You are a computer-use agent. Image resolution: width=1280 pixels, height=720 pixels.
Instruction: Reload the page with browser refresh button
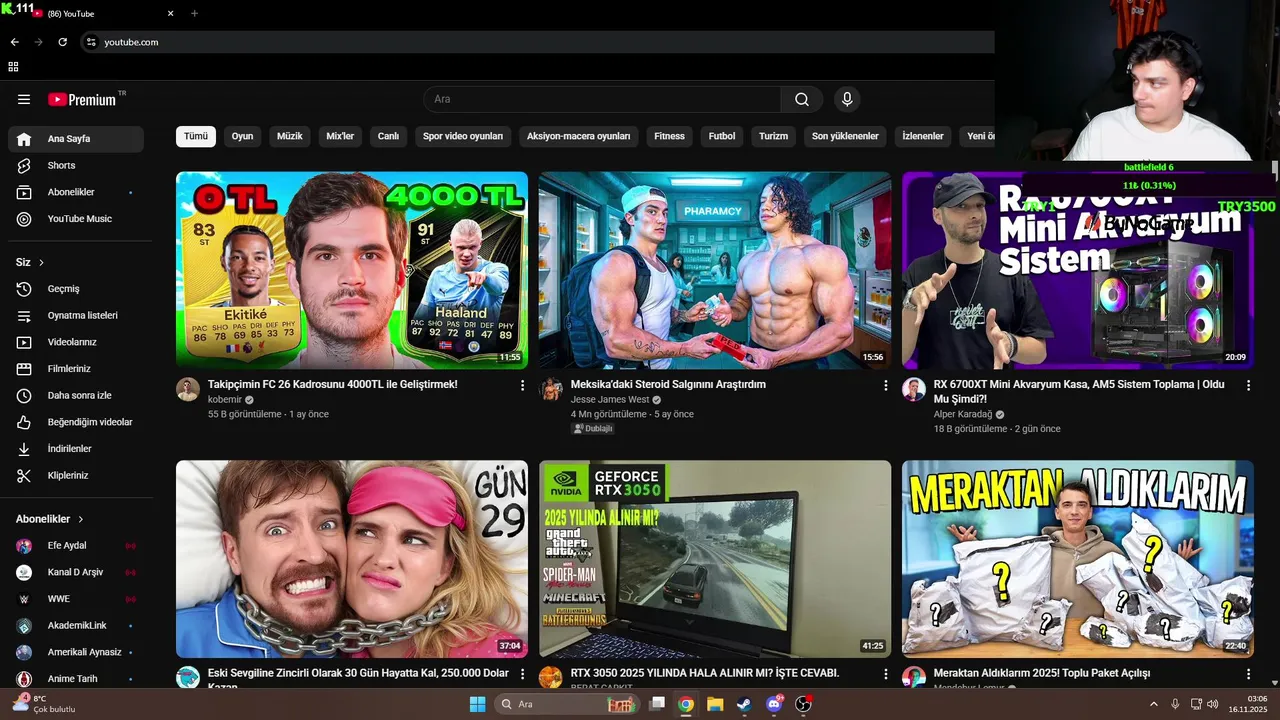pyautogui.click(x=62, y=42)
